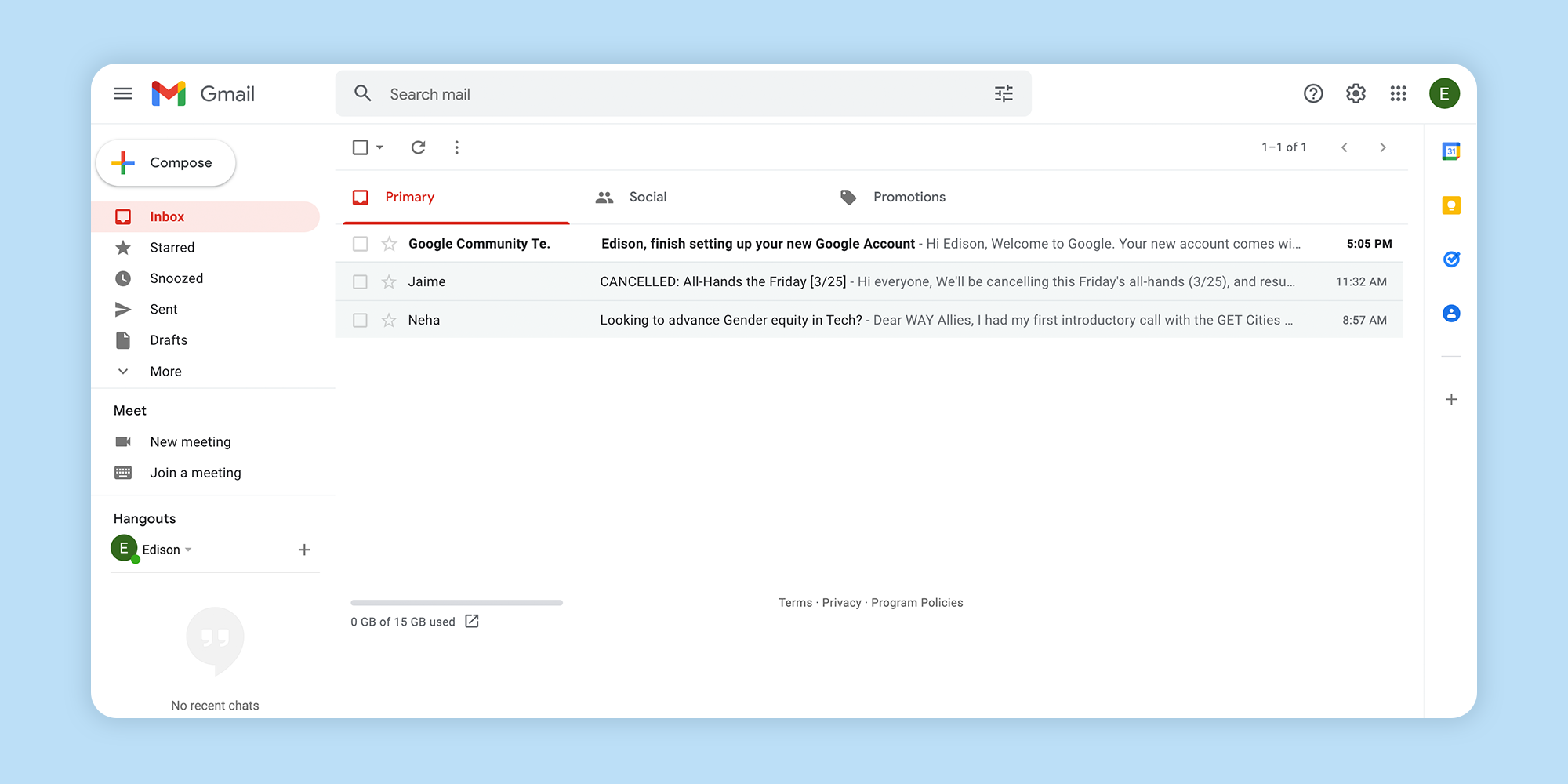Open Program Policies link
This screenshot has width=1568, height=784.
click(x=917, y=603)
